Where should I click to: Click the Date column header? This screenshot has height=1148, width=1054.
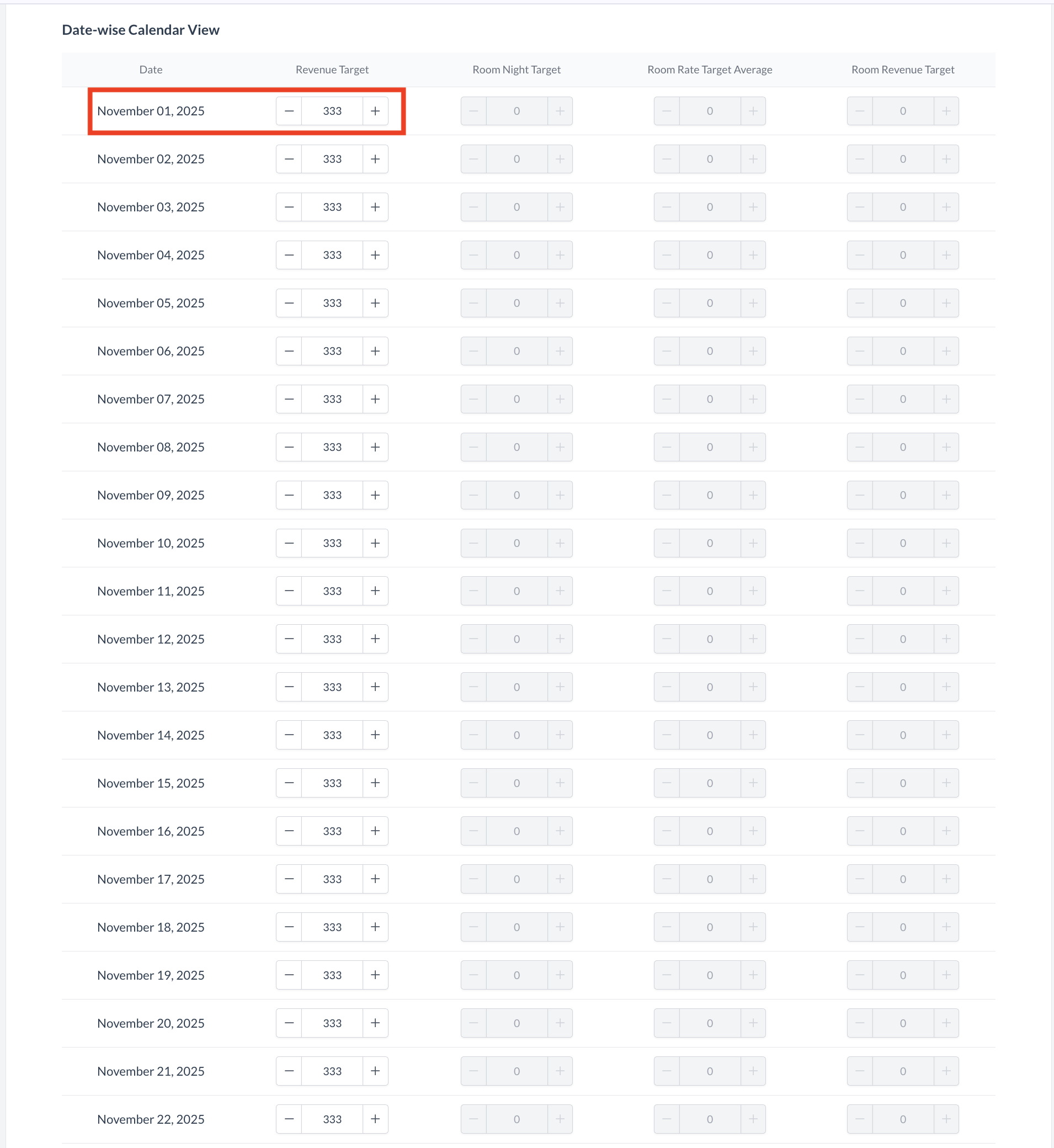151,70
